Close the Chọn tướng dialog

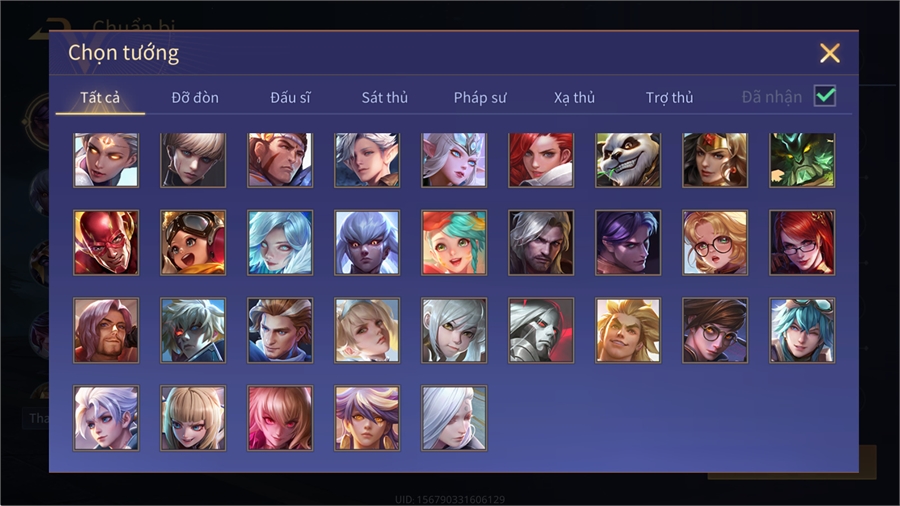click(x=829, y=53)
